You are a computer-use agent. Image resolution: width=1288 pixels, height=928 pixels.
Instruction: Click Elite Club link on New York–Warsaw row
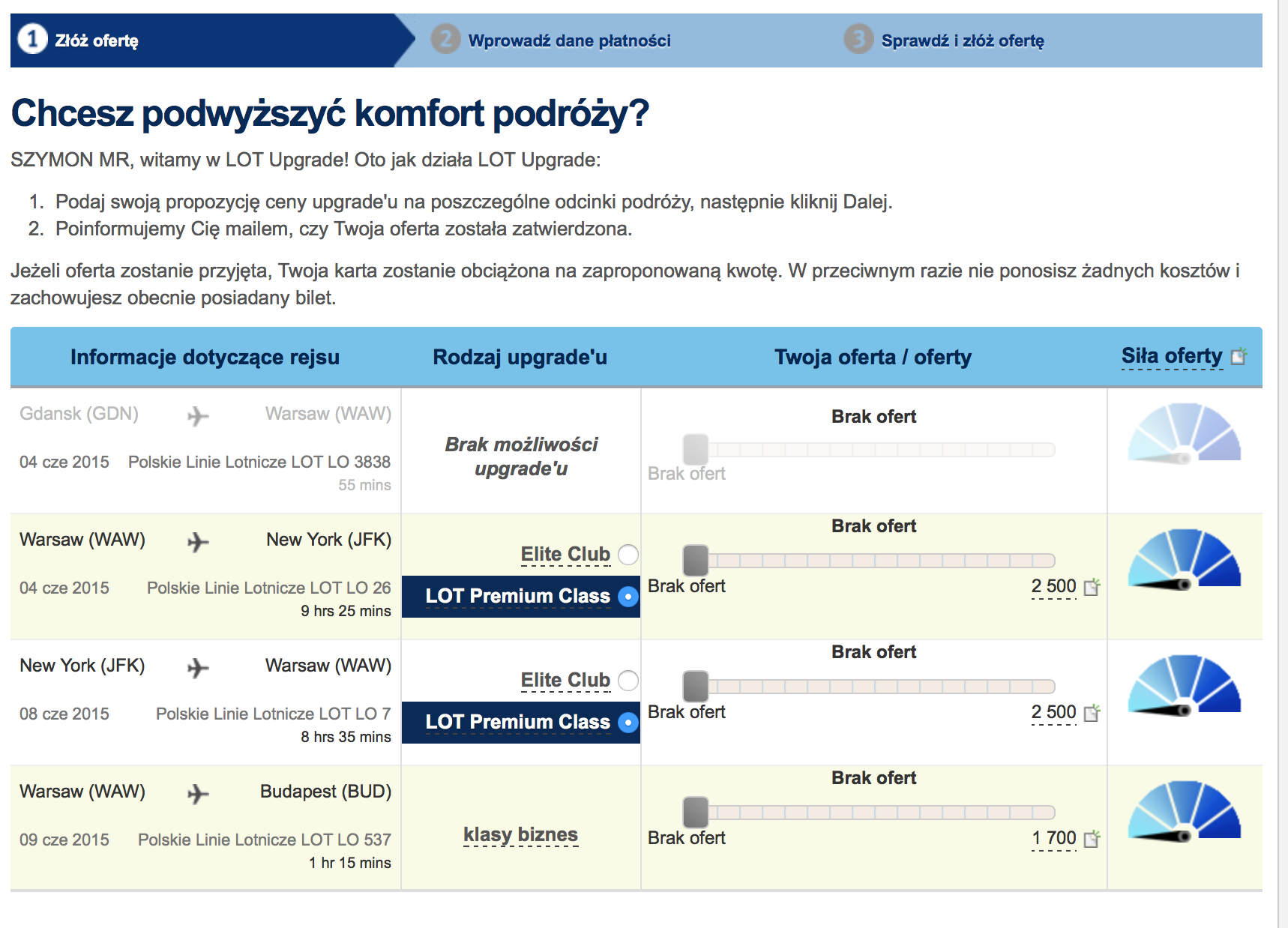click(x=565, y=680)
